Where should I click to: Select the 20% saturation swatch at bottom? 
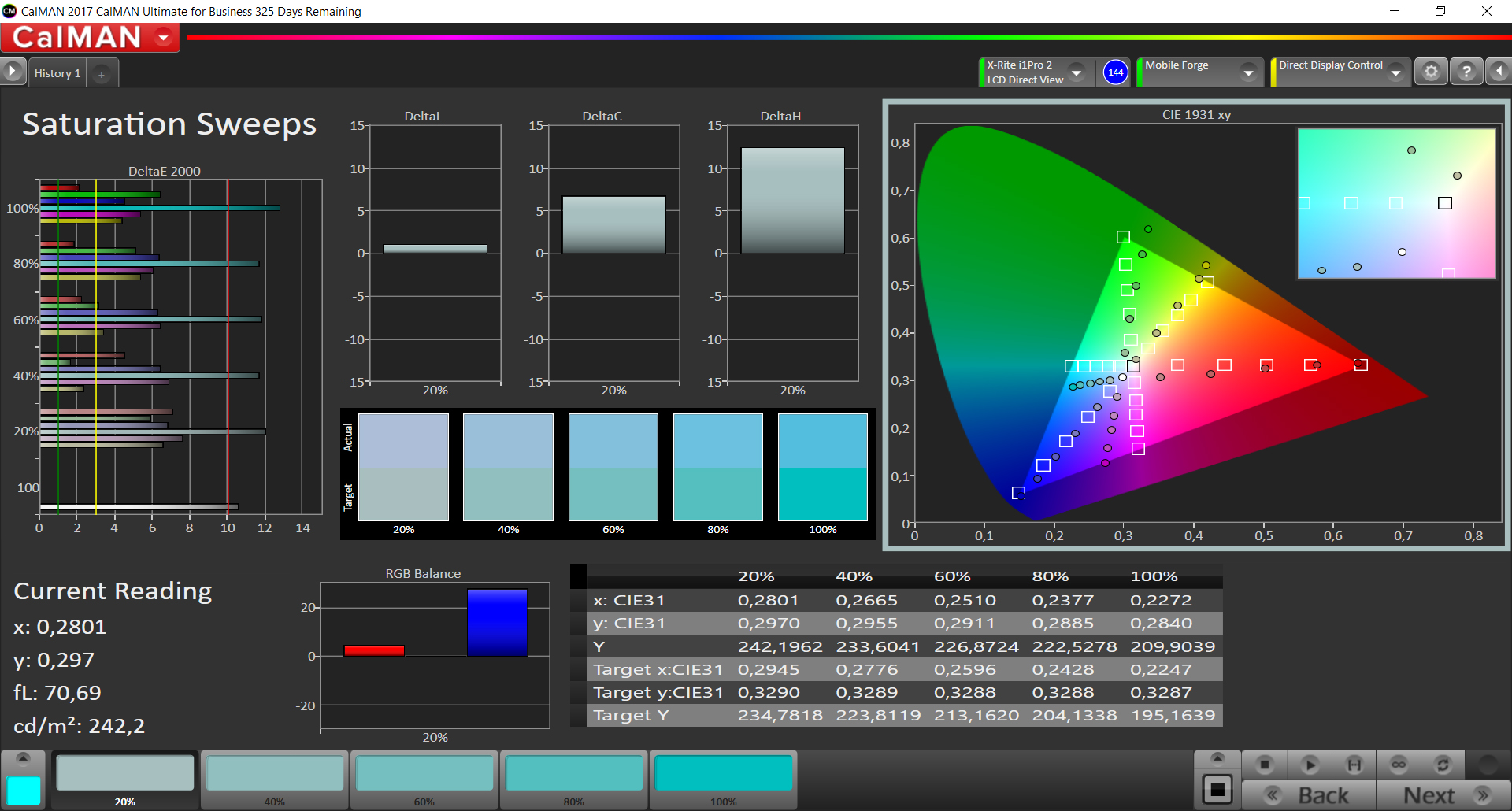click(x=125, y=780)
